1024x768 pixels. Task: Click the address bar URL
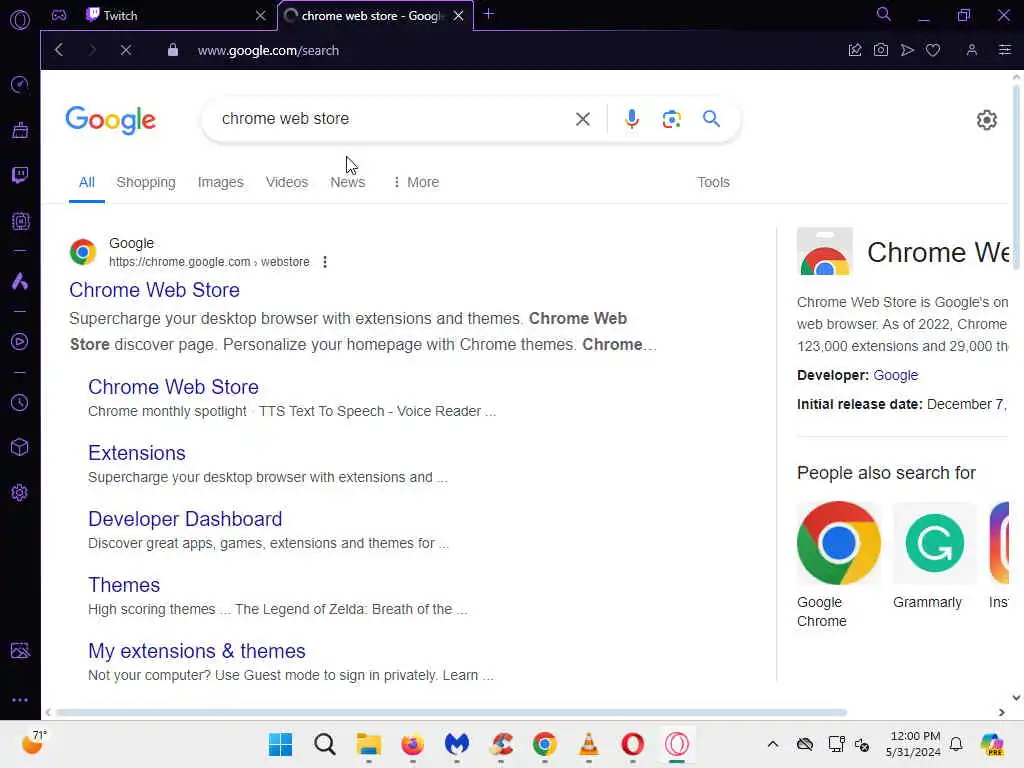coord(268,50)
